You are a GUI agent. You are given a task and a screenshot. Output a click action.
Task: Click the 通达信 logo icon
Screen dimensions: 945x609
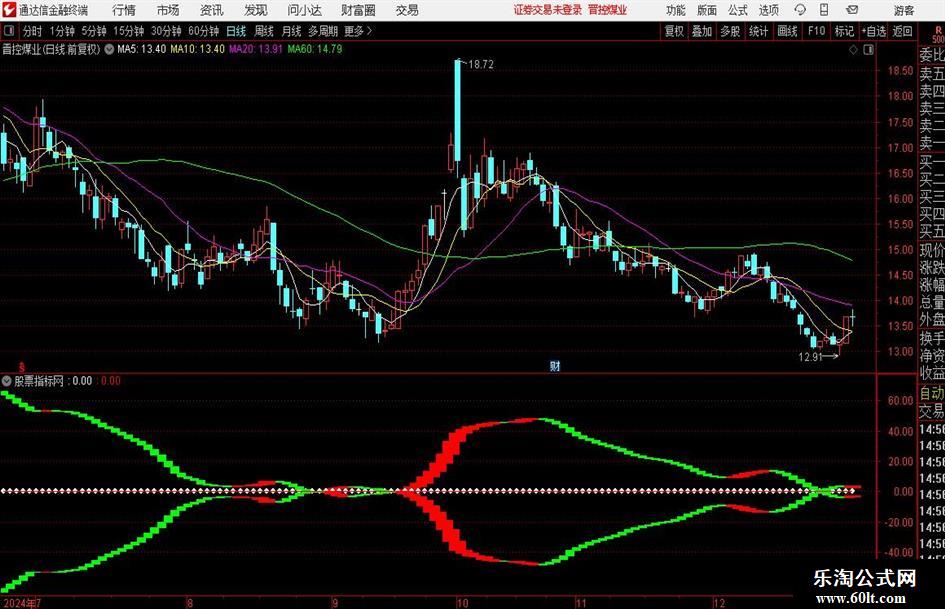click(8, 10)
